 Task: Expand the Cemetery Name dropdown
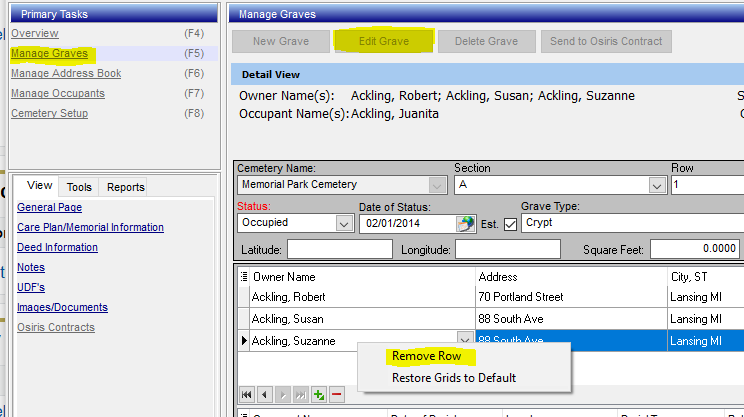[x=437, y=185]
